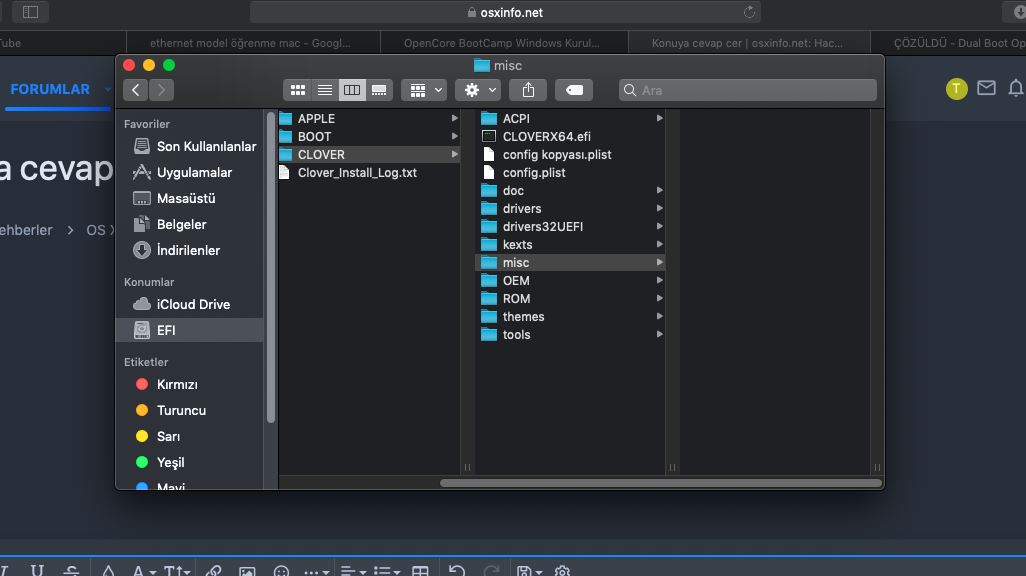Image resolution: width=1026 pixels, height=576 pixels.
Task: Expand the themes folder arrow
Action: click(x=660, y=317)
